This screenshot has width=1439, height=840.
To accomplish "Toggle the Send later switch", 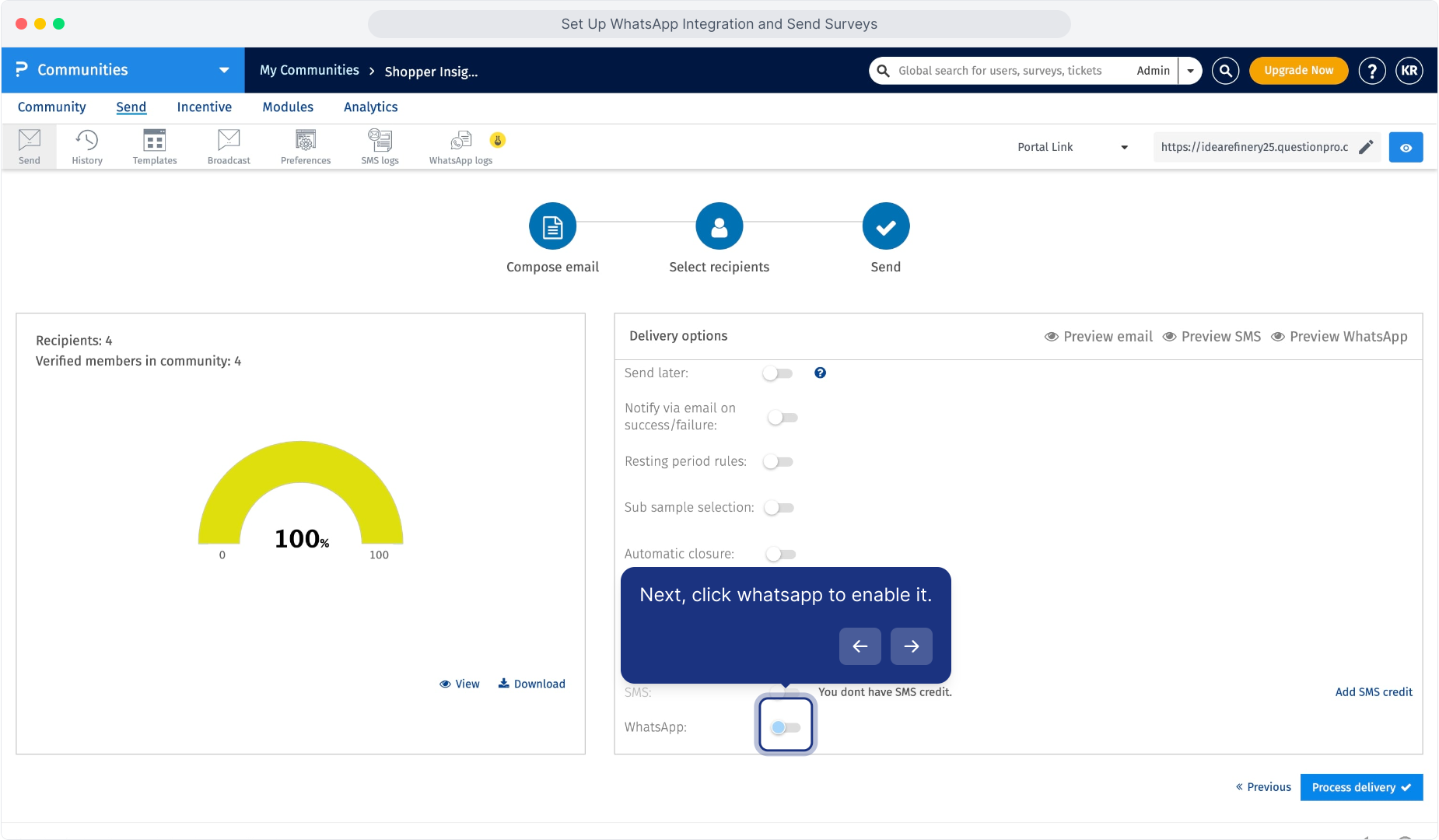I will [x=778, y=373].
